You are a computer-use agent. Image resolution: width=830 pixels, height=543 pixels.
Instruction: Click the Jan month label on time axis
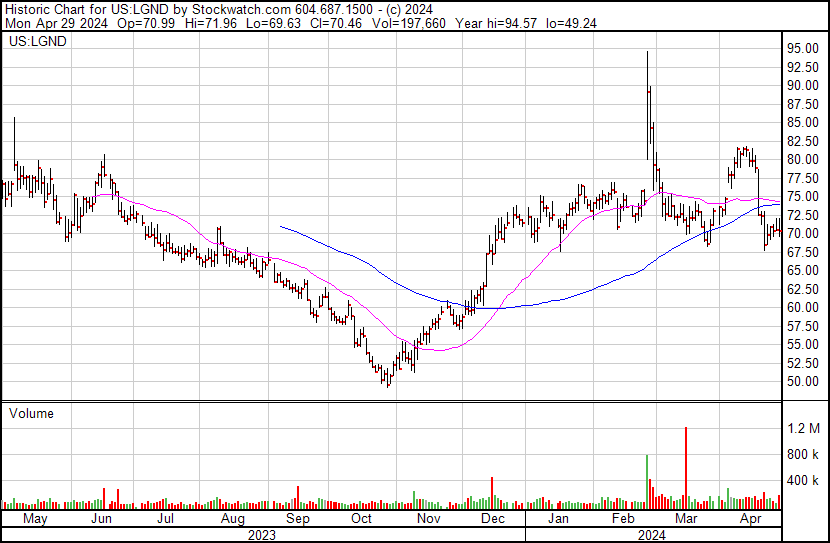[x=558, y=519]
